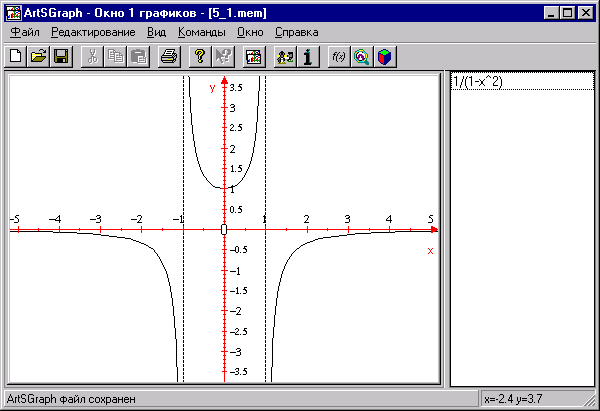
Task: Select the magnifier zoom tool
Action: click(x=361, y=57)
